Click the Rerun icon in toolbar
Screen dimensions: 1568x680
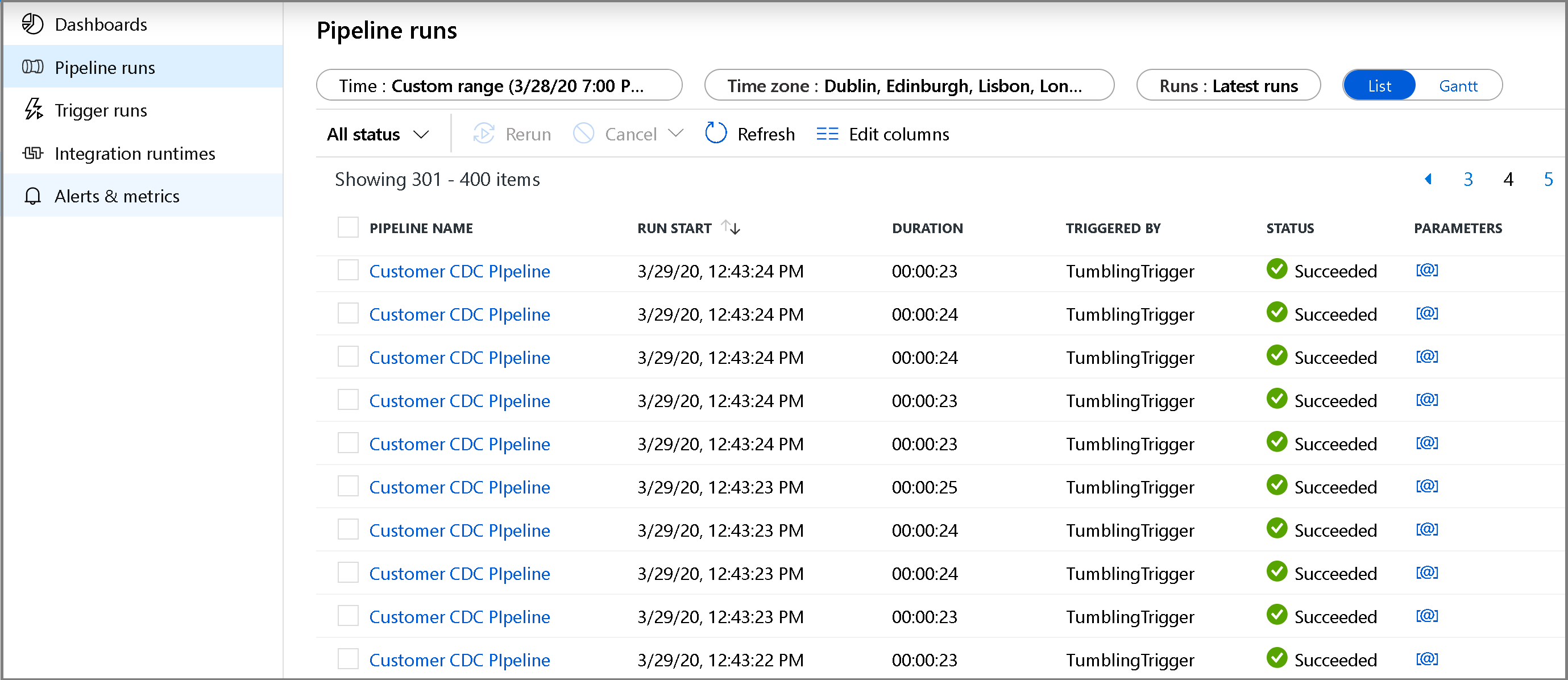(483, 133)
